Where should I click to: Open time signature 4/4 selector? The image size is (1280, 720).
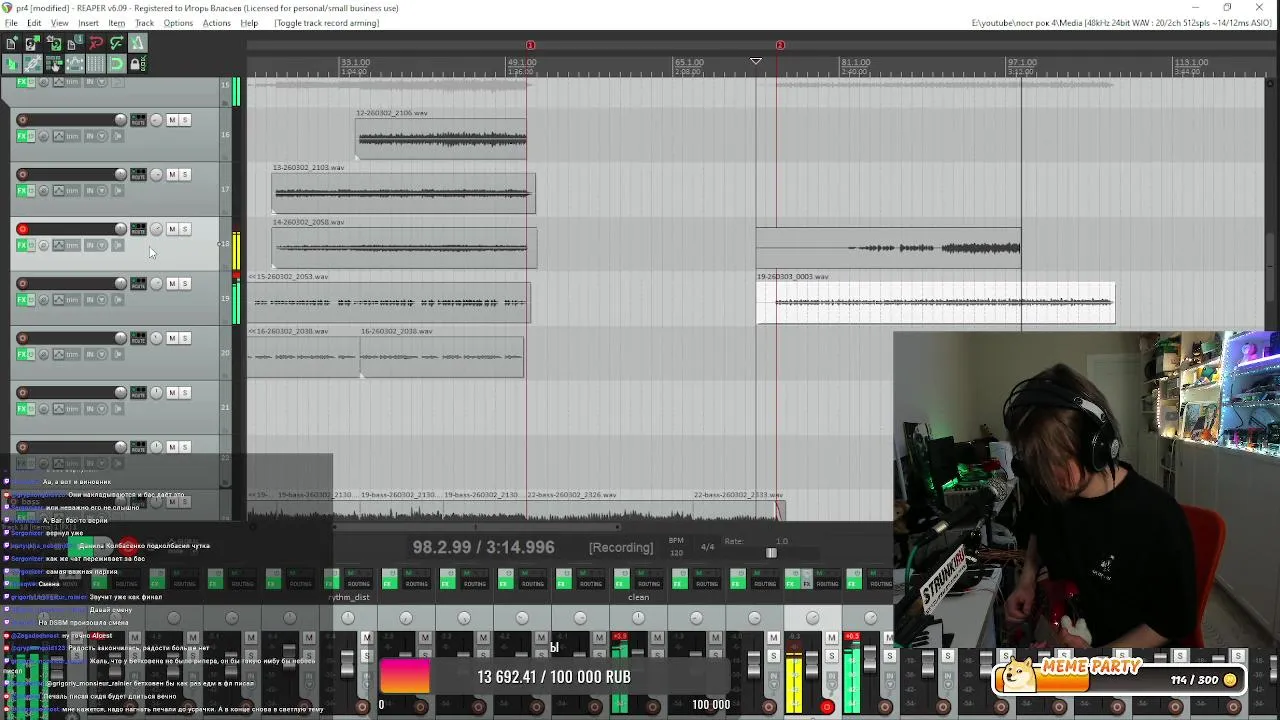(707, 547)
